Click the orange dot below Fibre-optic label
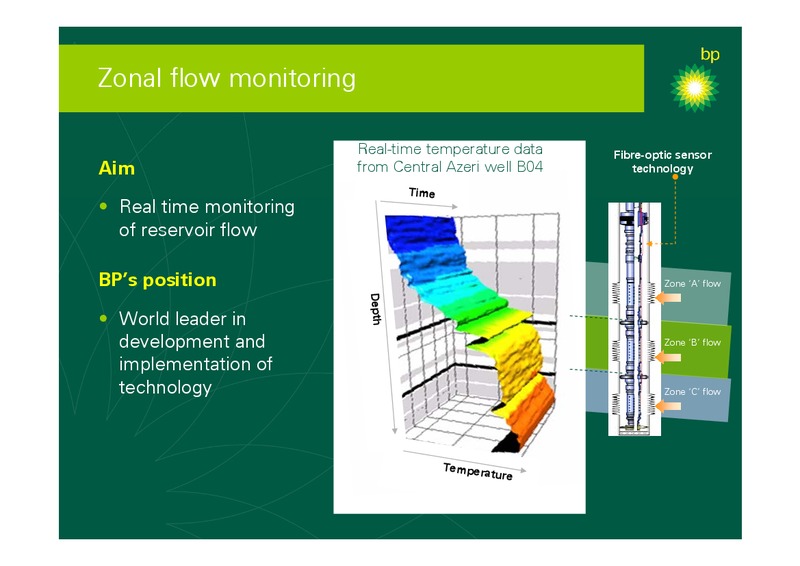The height and width of the screenshot is (566, 800). coord(675,177)
